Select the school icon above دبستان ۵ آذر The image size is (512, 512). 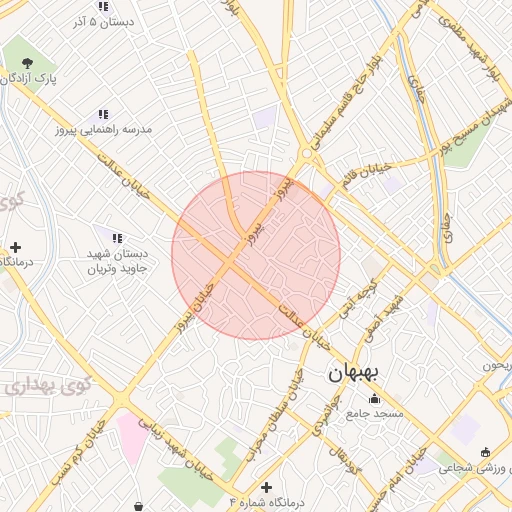103,6
